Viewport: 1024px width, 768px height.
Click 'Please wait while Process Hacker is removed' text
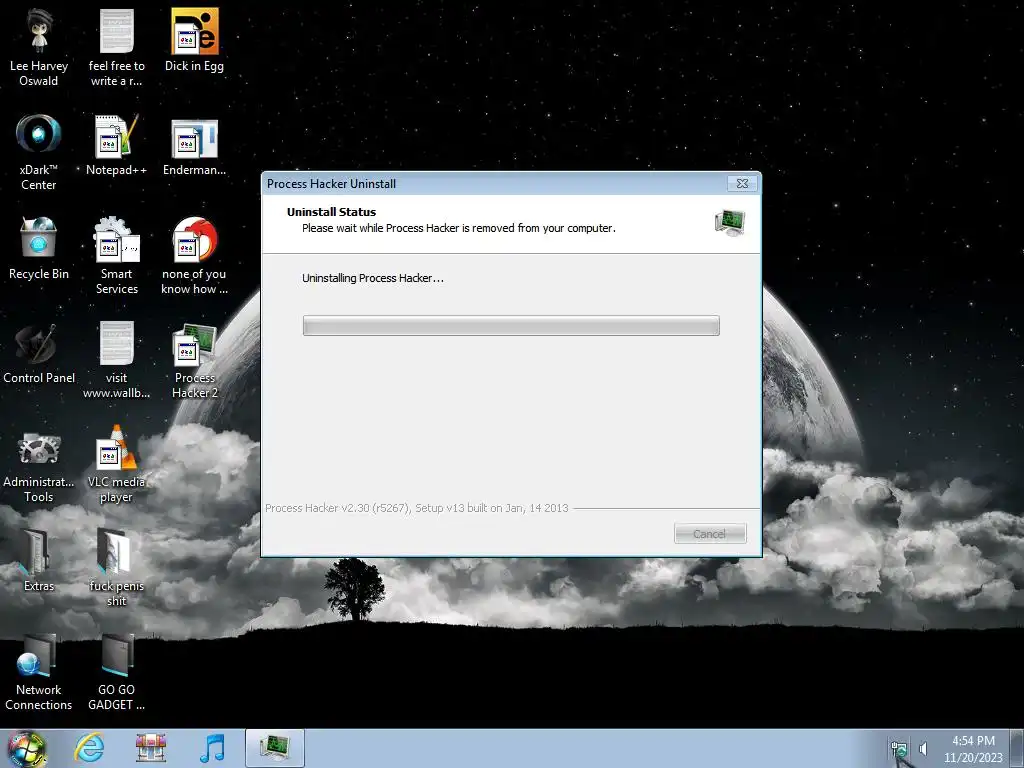(458, 228)
